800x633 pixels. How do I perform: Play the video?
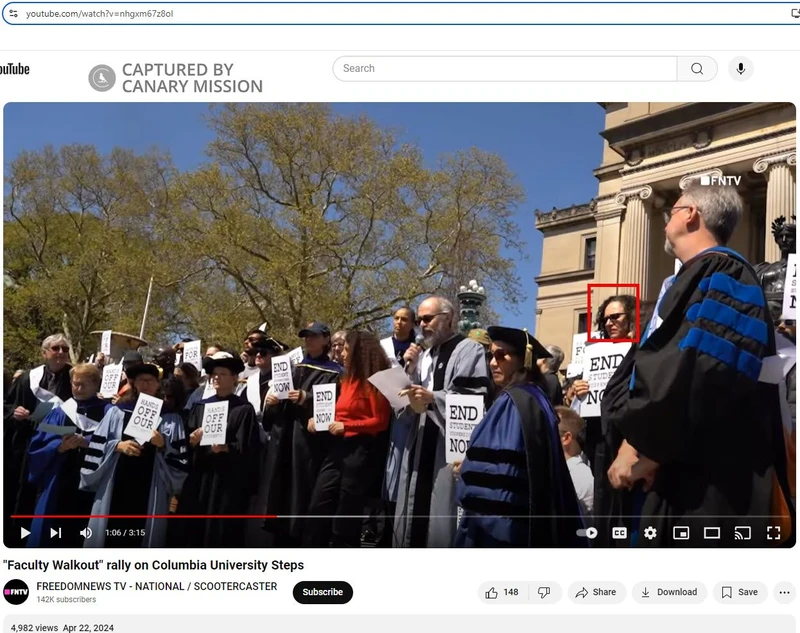click(x=25, y=533)
